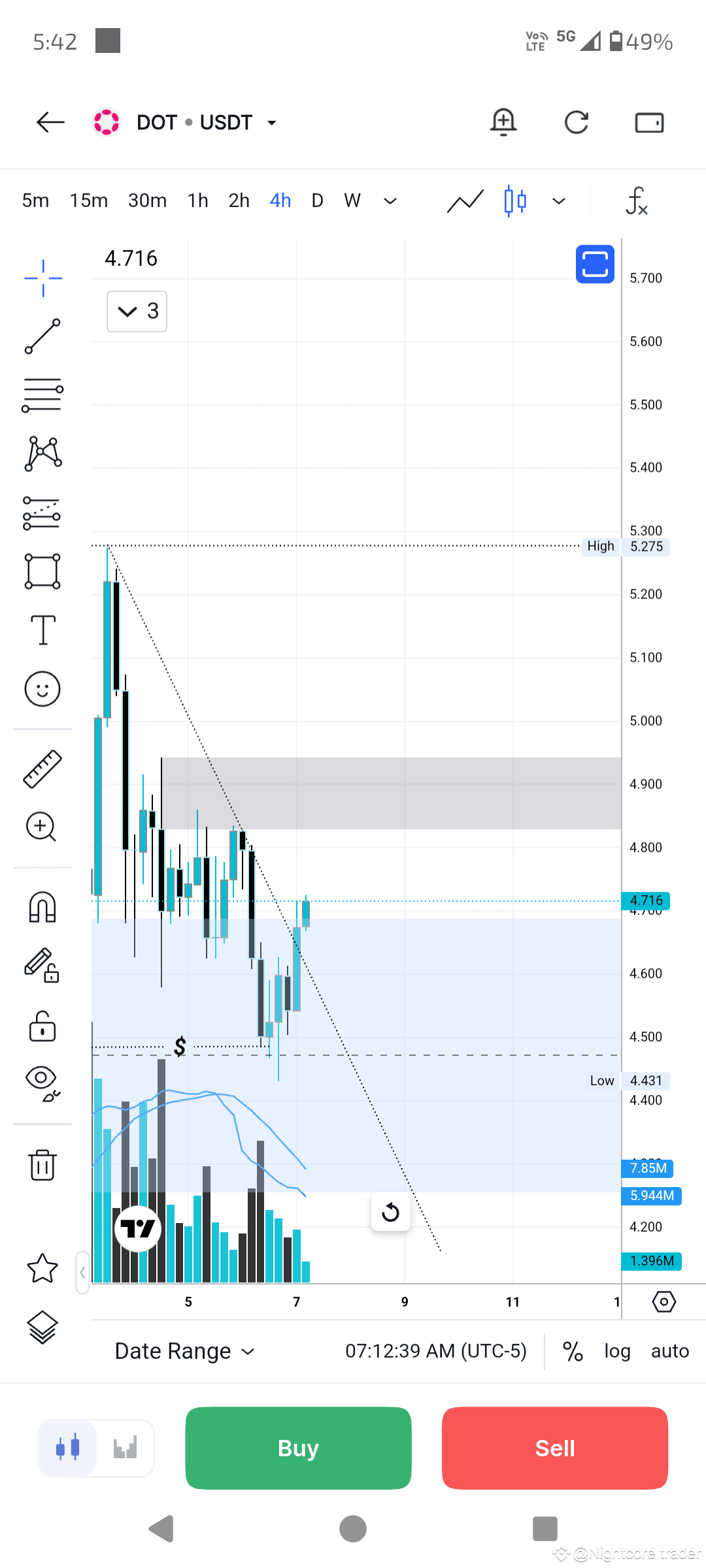Select the XABCD pattern tool
The height and width of the screenshot is (1568, 706).
pos(42,453)
